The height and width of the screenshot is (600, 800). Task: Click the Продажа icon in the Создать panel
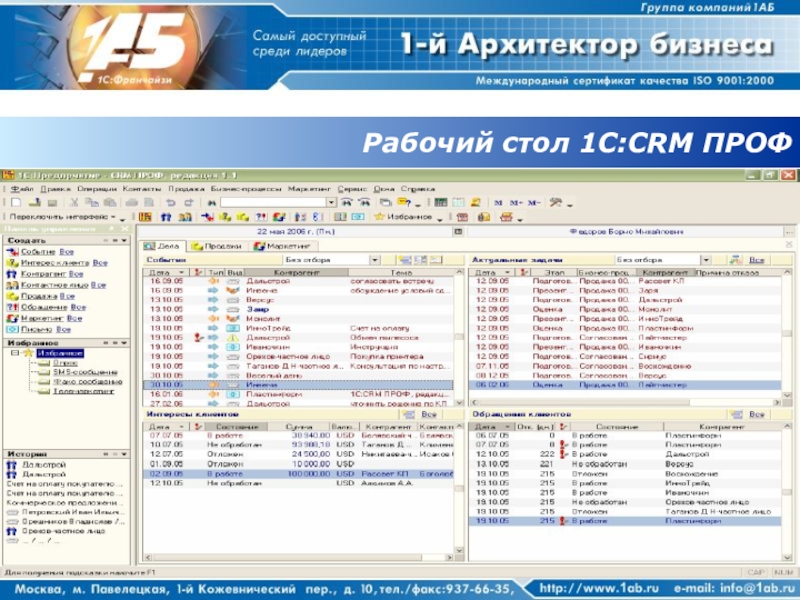pos(12,296)
